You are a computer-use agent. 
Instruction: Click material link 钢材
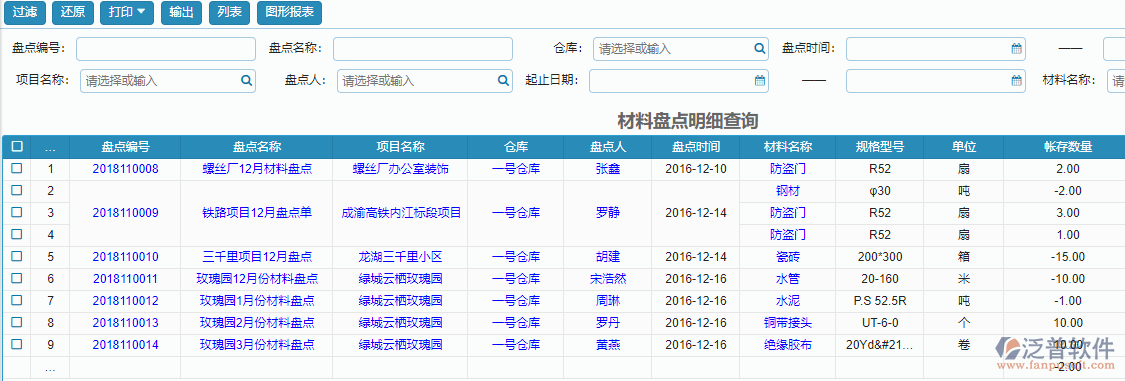click(x=787, y=190)
